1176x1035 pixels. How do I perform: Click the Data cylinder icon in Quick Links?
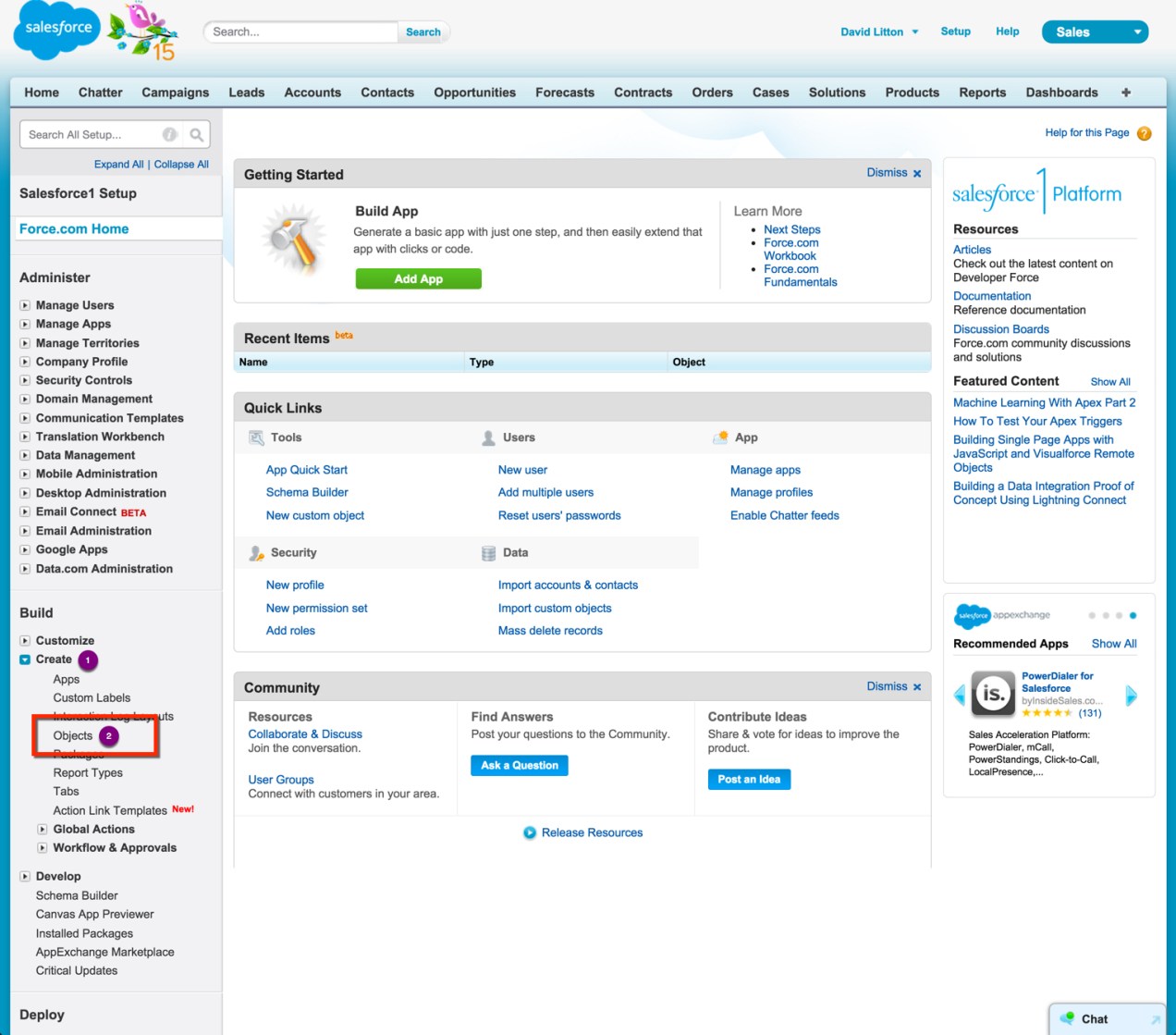(488, 552)
